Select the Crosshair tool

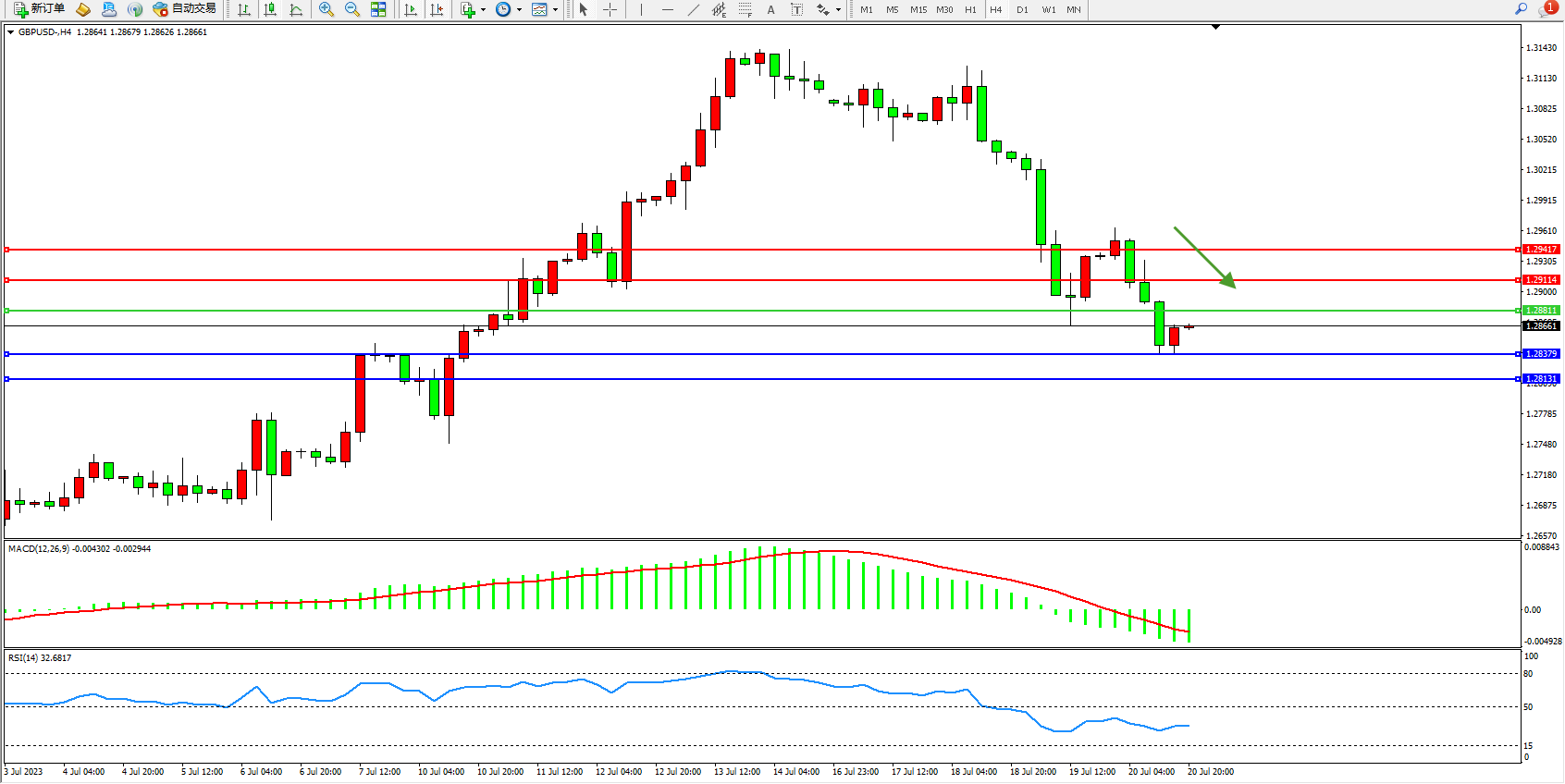(610, 9)
